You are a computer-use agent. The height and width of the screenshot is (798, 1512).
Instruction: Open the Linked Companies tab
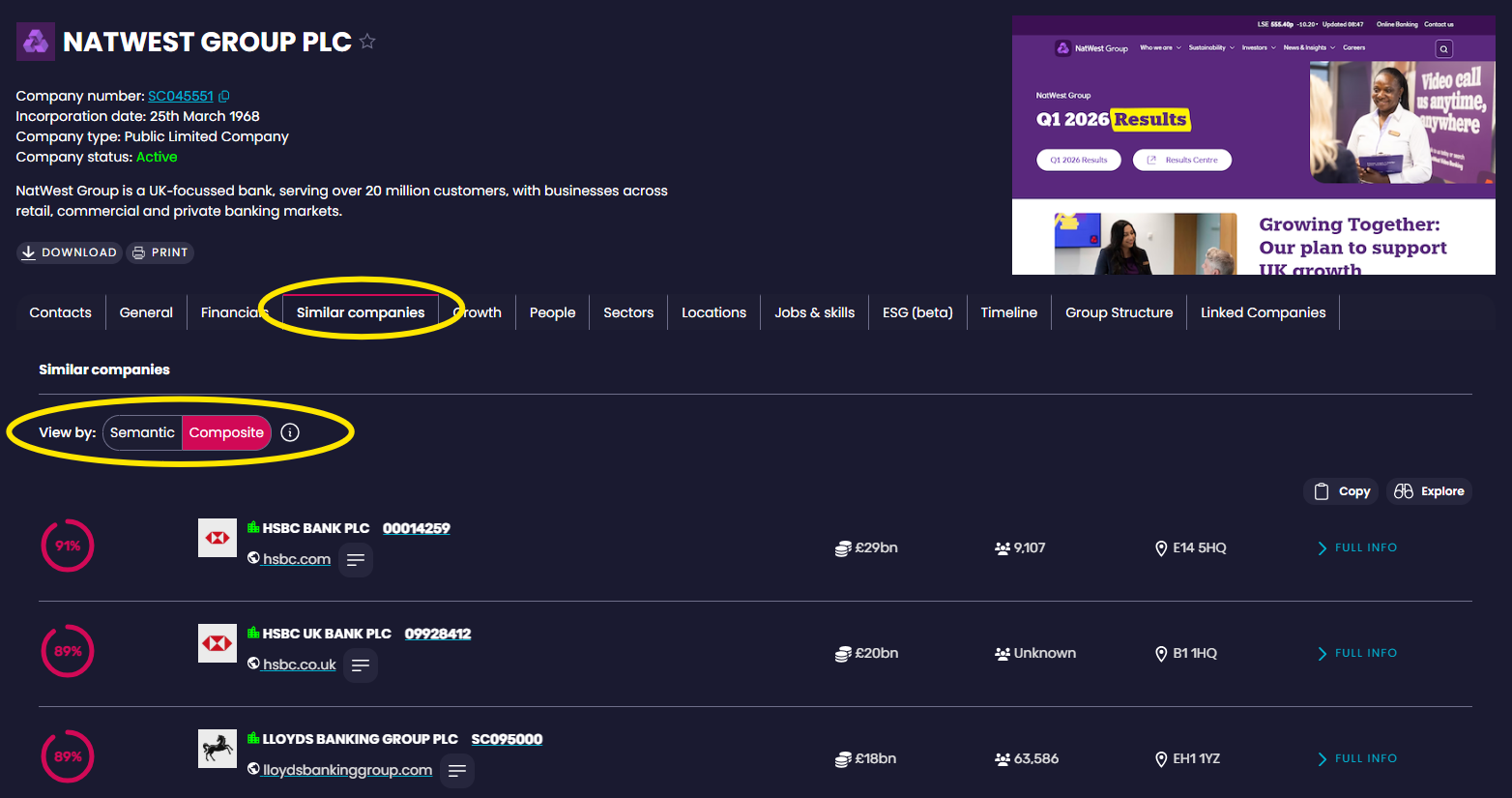1263,312
